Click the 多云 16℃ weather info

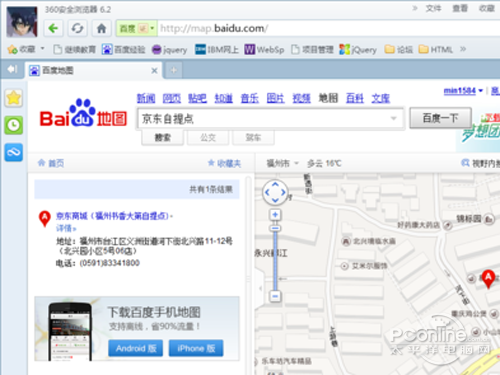324,163
